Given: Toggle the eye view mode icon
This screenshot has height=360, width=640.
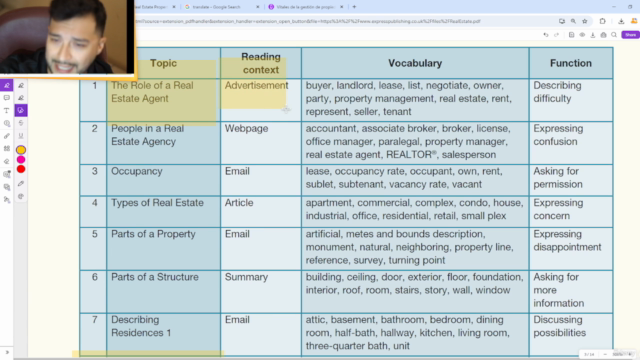Looking at the screenshot, I should 582,35.
